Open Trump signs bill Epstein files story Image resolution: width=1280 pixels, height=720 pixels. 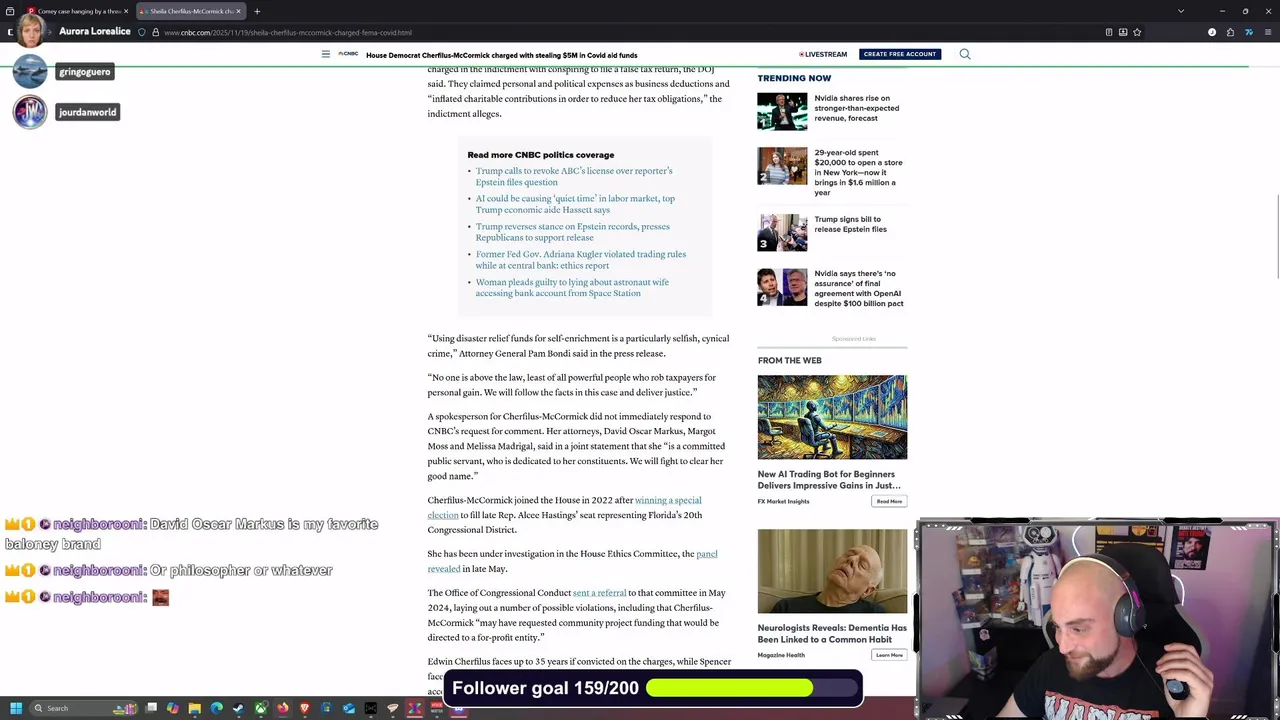tap(850, 224)
